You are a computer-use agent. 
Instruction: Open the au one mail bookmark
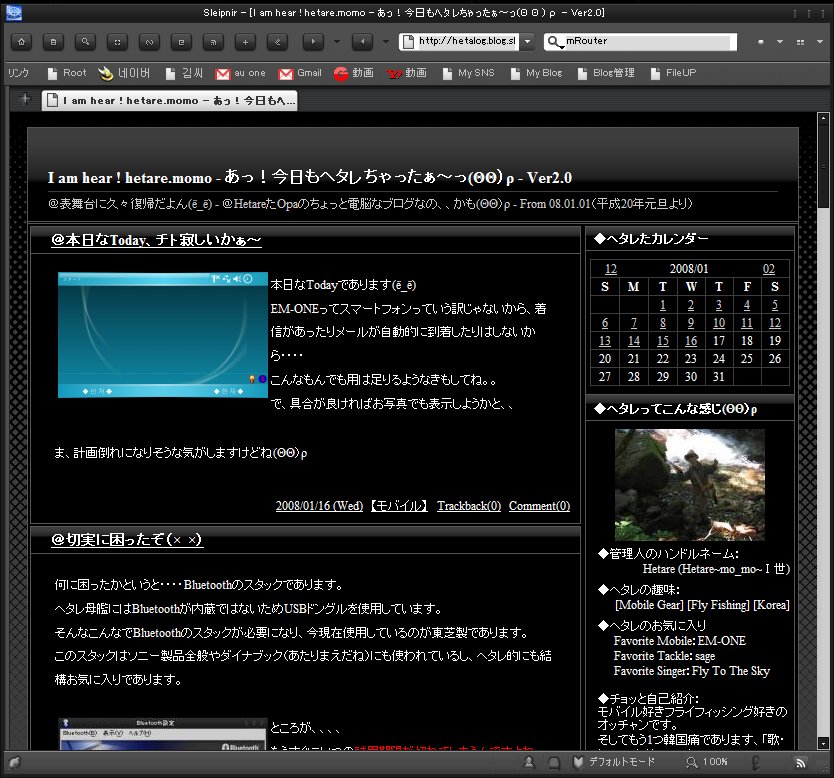click(240, 73)
